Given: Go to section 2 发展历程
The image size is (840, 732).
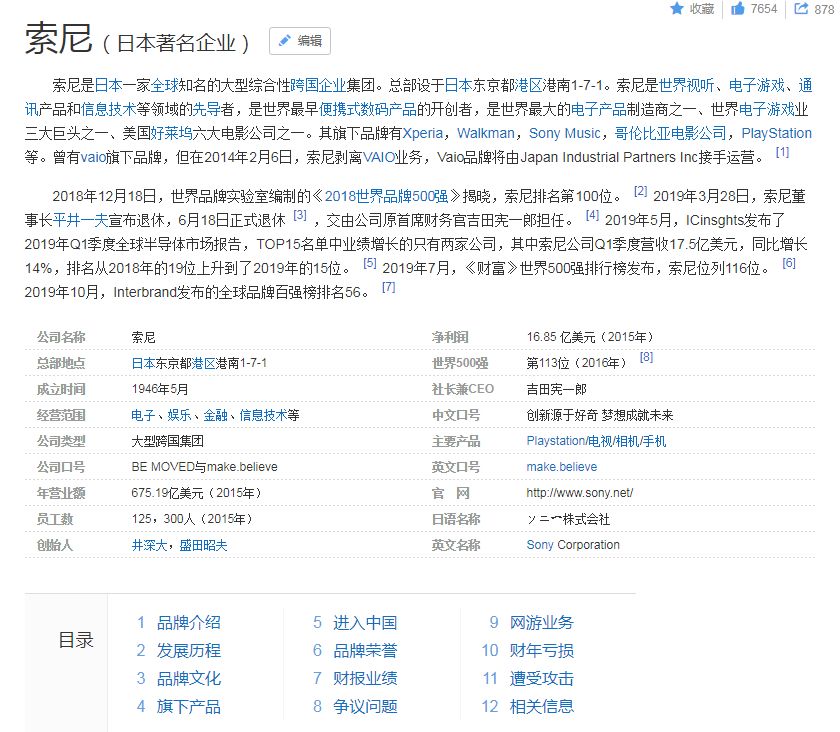Looking at the screenshot, I should coord(188,651).
